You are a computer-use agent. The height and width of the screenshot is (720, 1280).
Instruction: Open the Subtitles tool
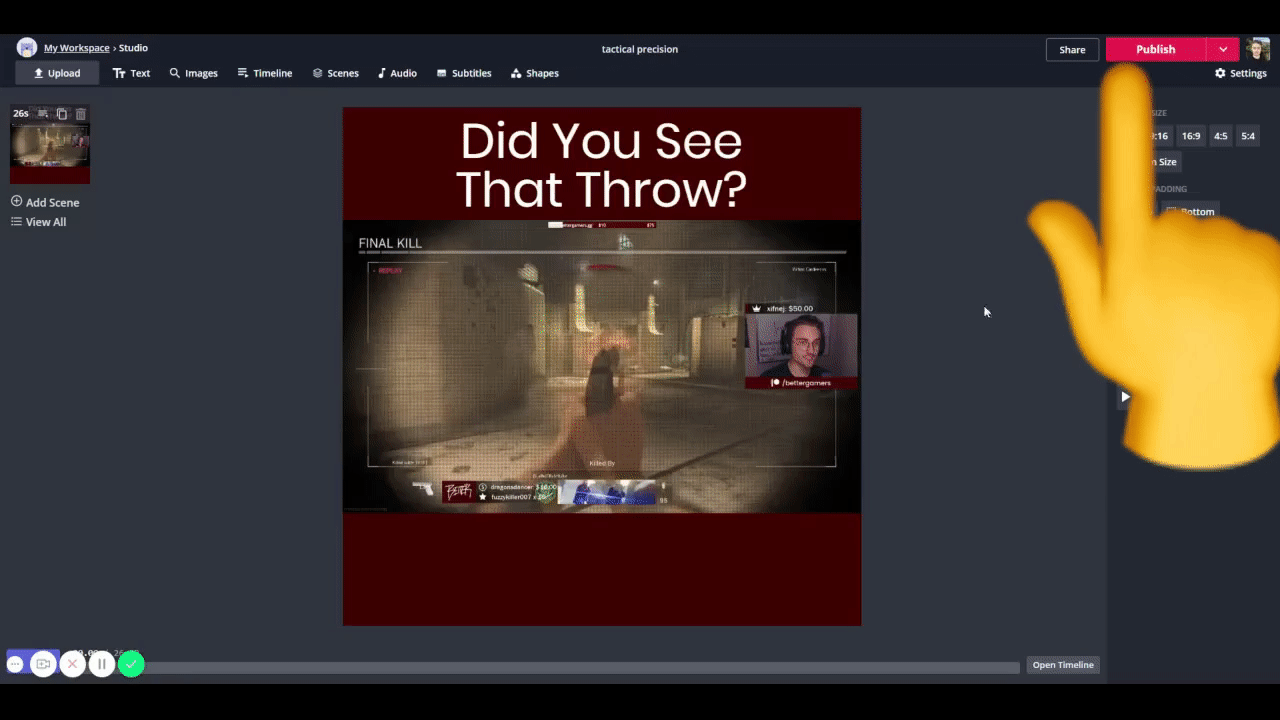click(464, 73)
